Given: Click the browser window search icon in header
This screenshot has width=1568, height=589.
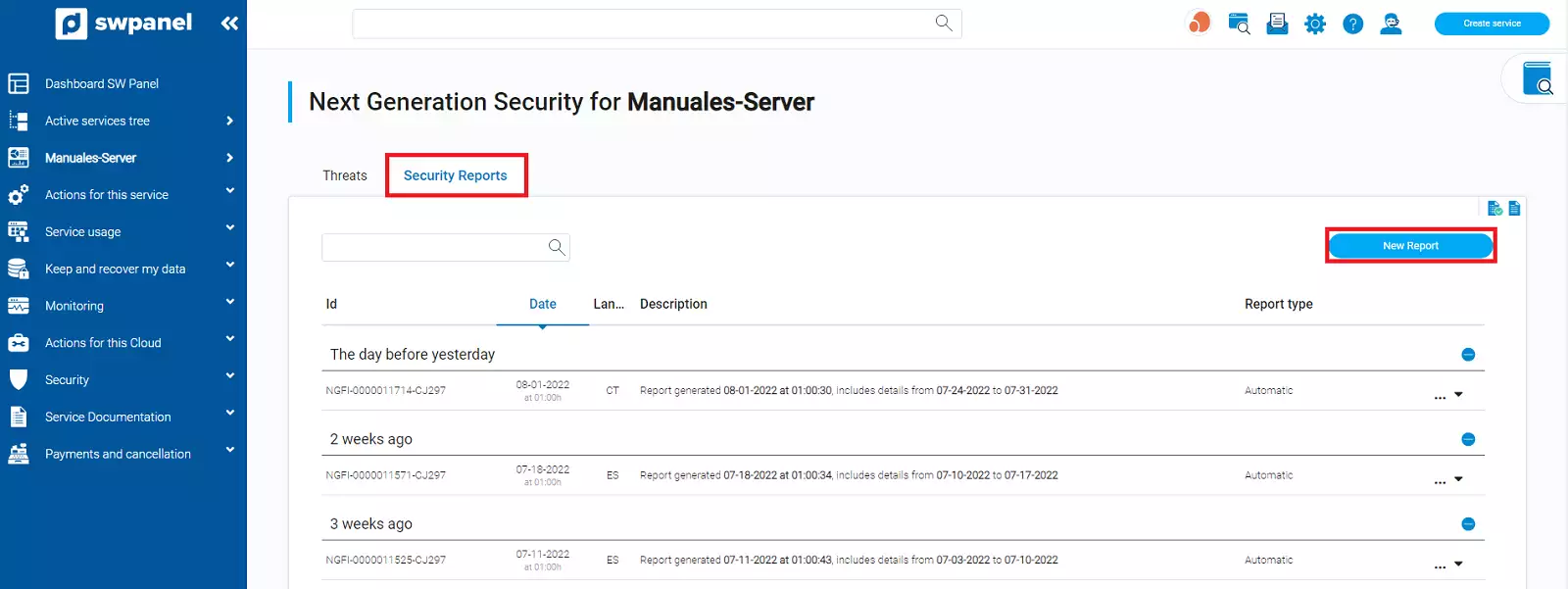Looking at the screenshot, I should pos(1239,24).
